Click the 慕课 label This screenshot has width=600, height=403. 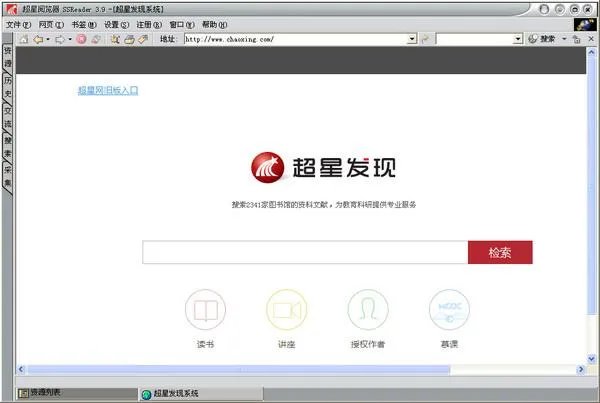pos(449,344)
